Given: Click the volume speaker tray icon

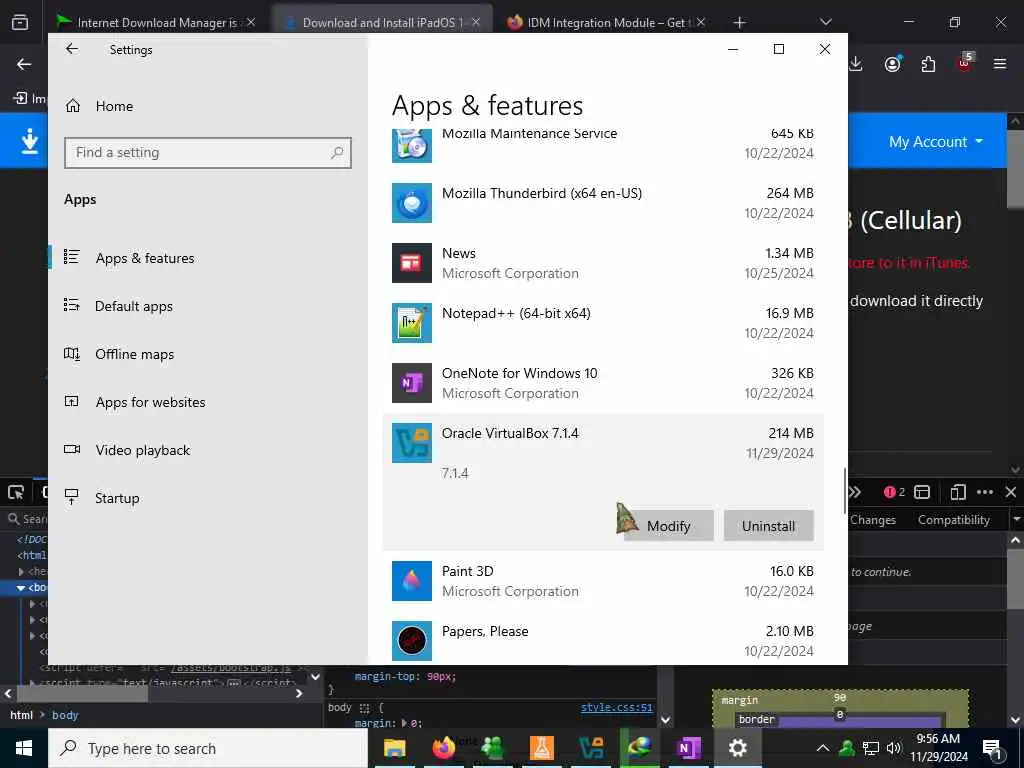Looking at the screenshot, I should 893,748.
